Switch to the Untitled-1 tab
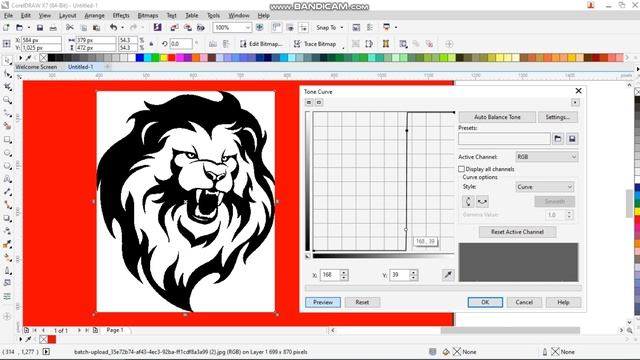This screenshot has width=640, height=360. (x=80, y=67)
